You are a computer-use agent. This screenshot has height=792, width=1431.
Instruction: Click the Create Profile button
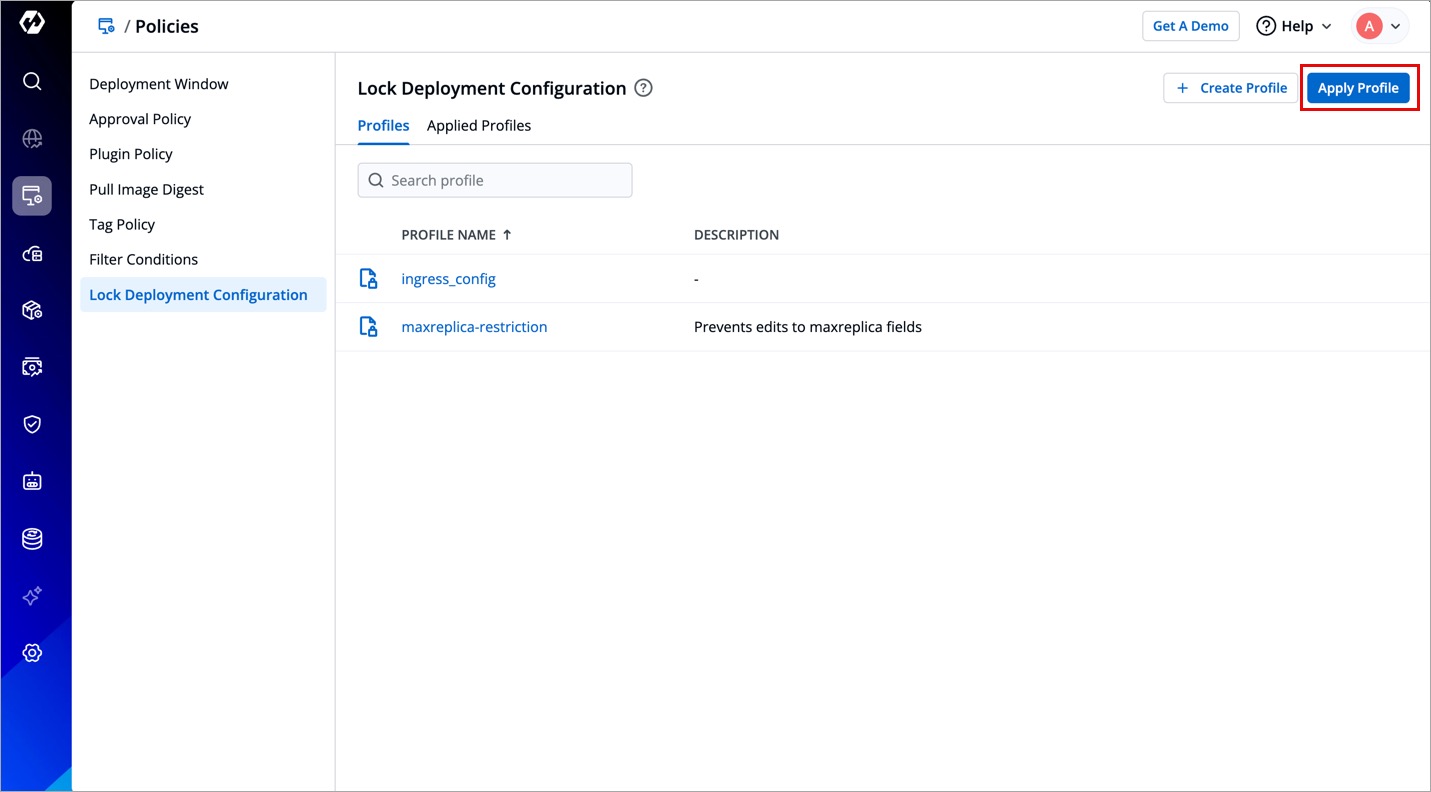[1230, 88]
